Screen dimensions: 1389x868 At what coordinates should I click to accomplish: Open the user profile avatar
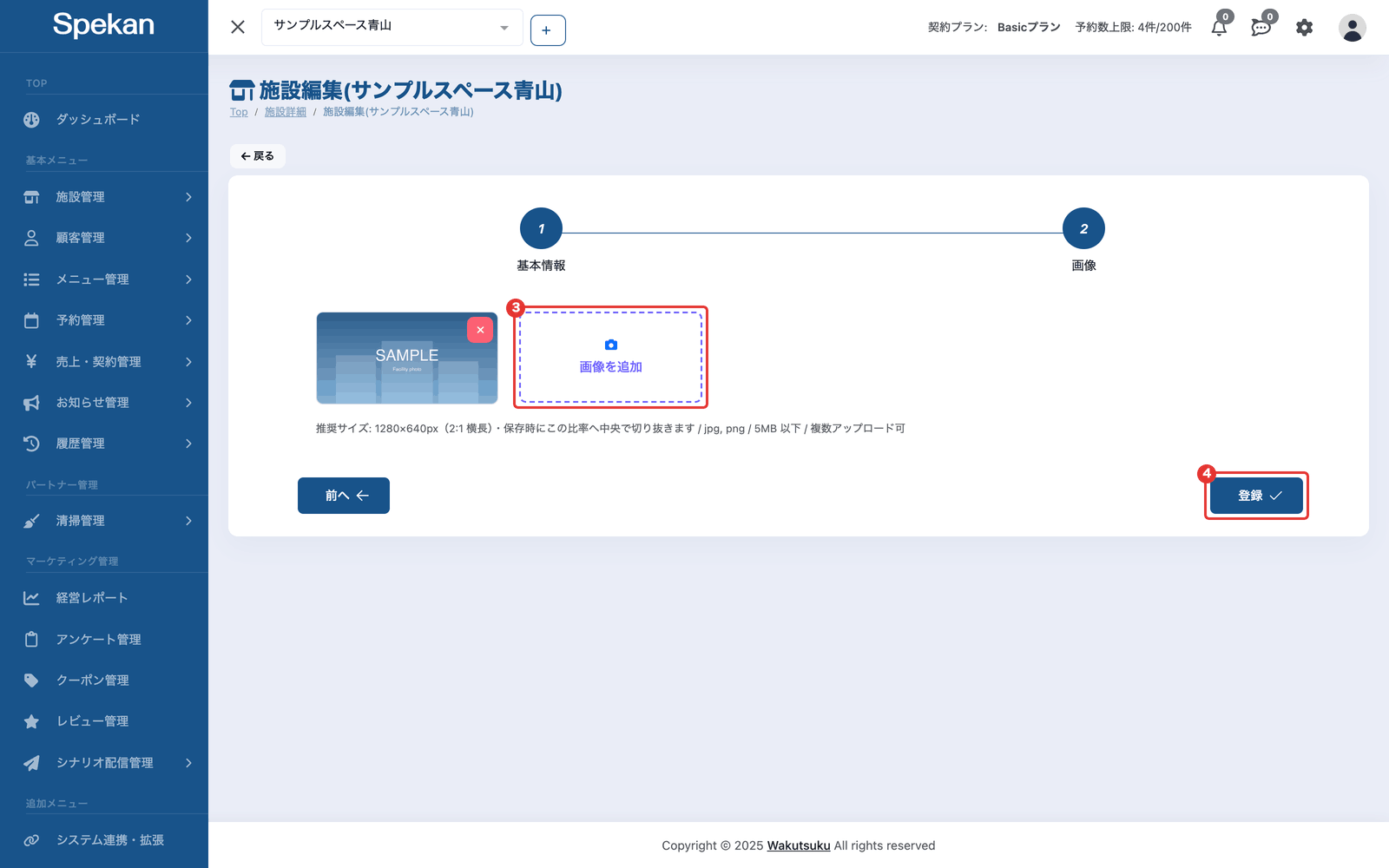coord(1352,28)
